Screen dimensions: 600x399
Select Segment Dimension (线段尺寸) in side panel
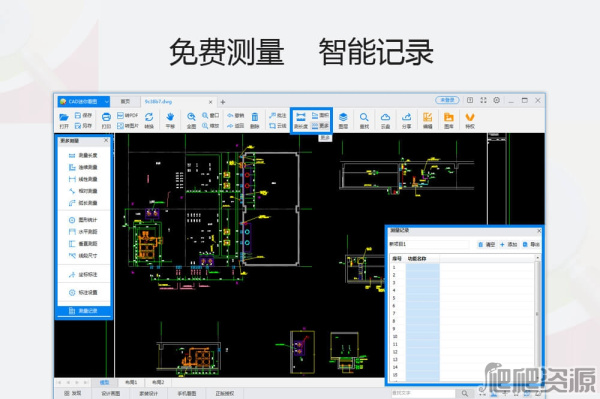pyautogui.click(x=83, y=255)
